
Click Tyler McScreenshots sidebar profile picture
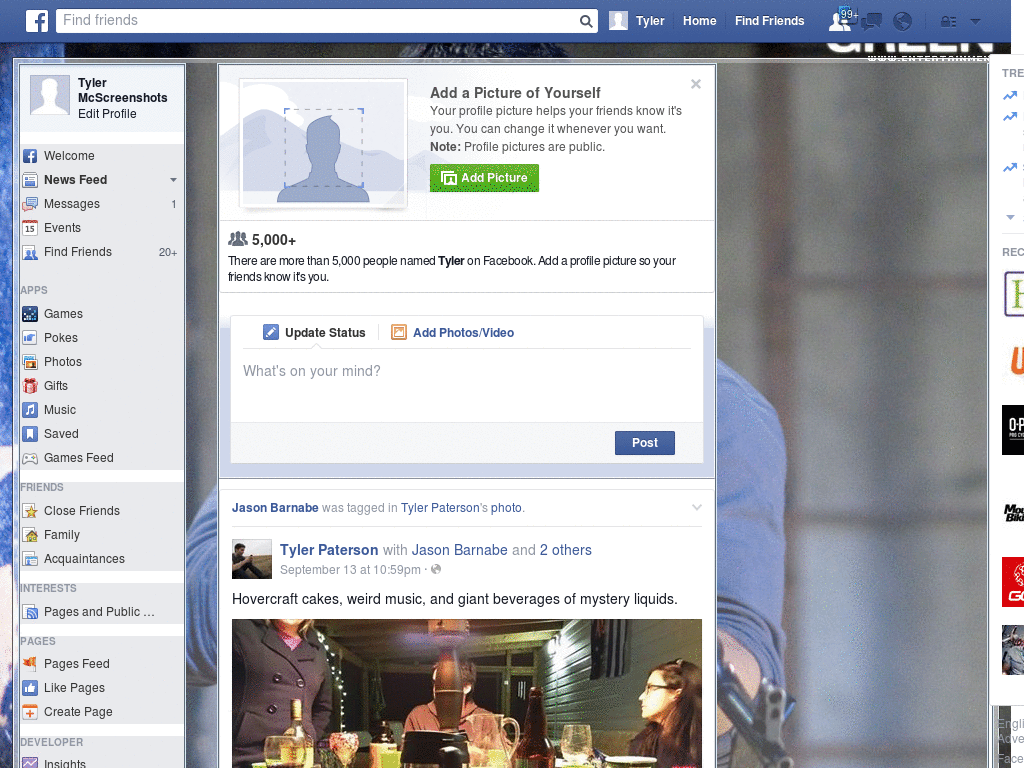[50, 95]
